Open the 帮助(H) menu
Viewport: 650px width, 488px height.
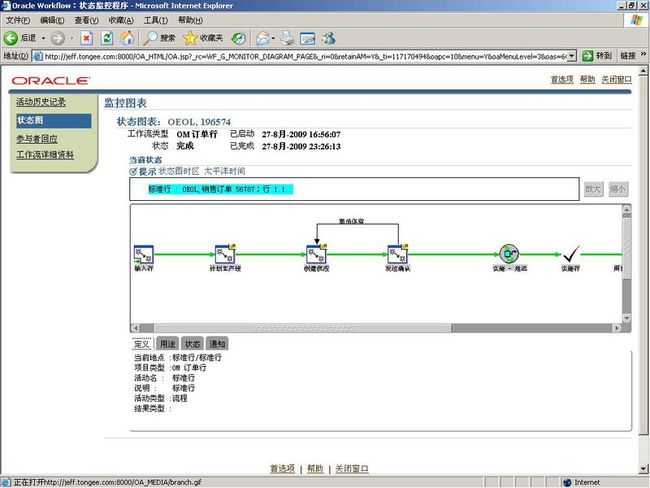pos(190,20)
